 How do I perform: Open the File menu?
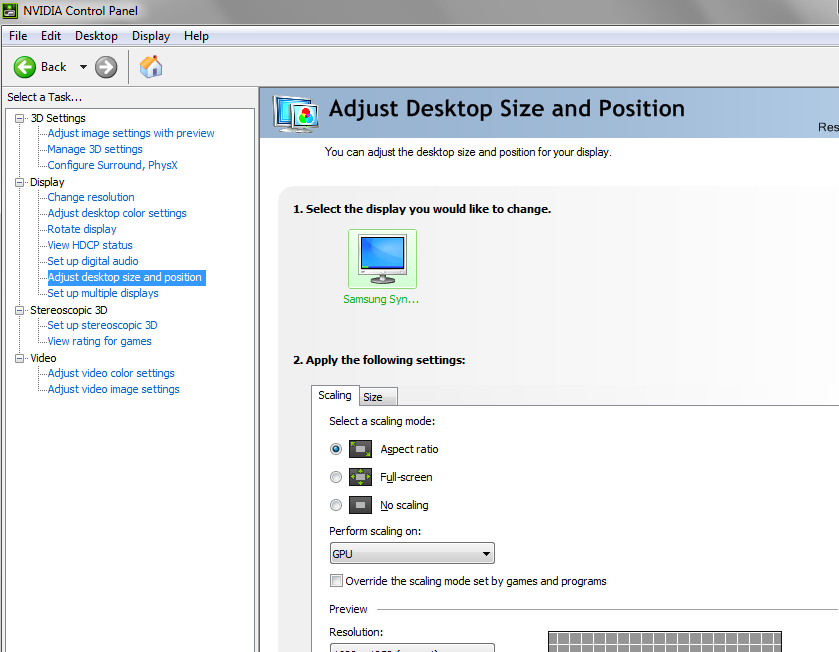point(18,36)
